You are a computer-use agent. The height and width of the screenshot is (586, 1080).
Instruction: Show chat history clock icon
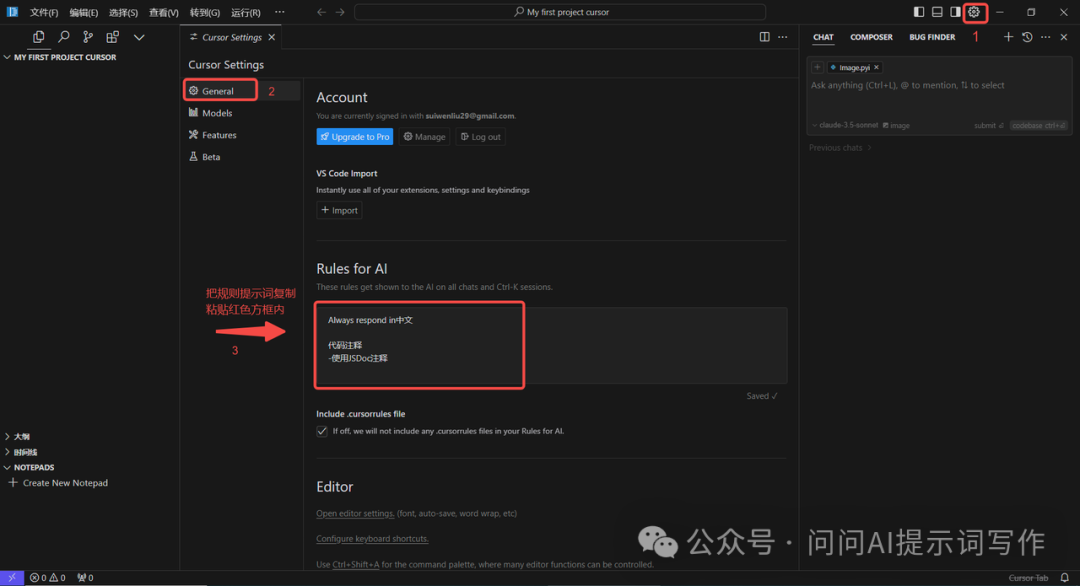pos(1027,37)
